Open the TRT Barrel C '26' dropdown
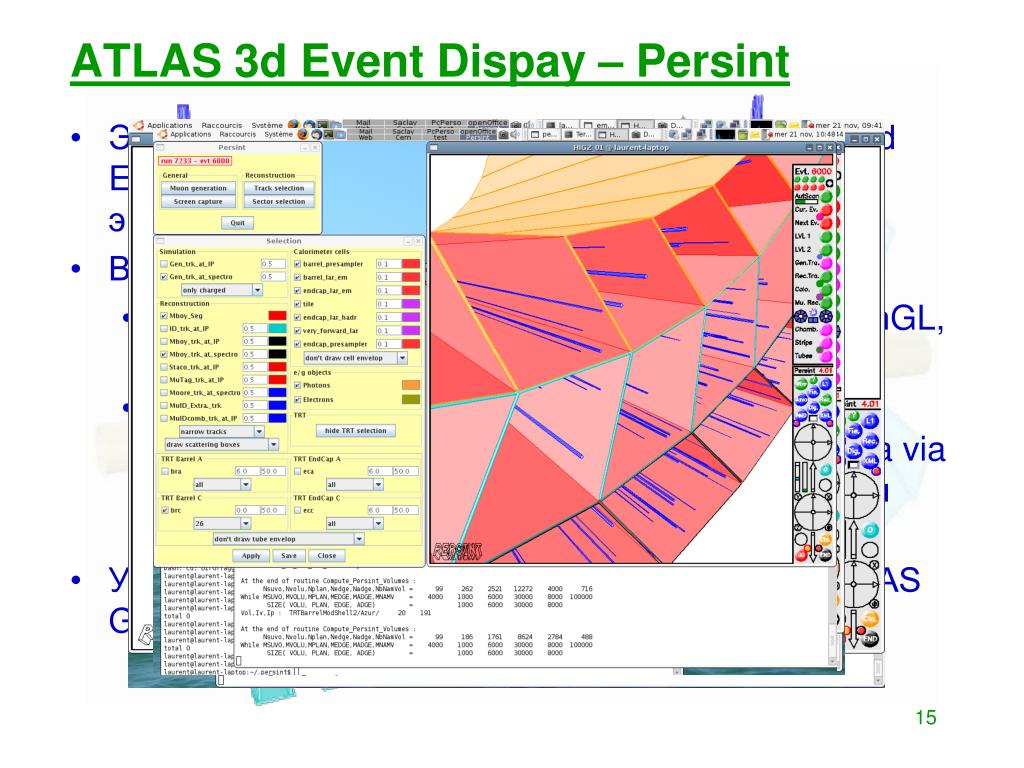 pyautogui.click(x=222, y=524)
